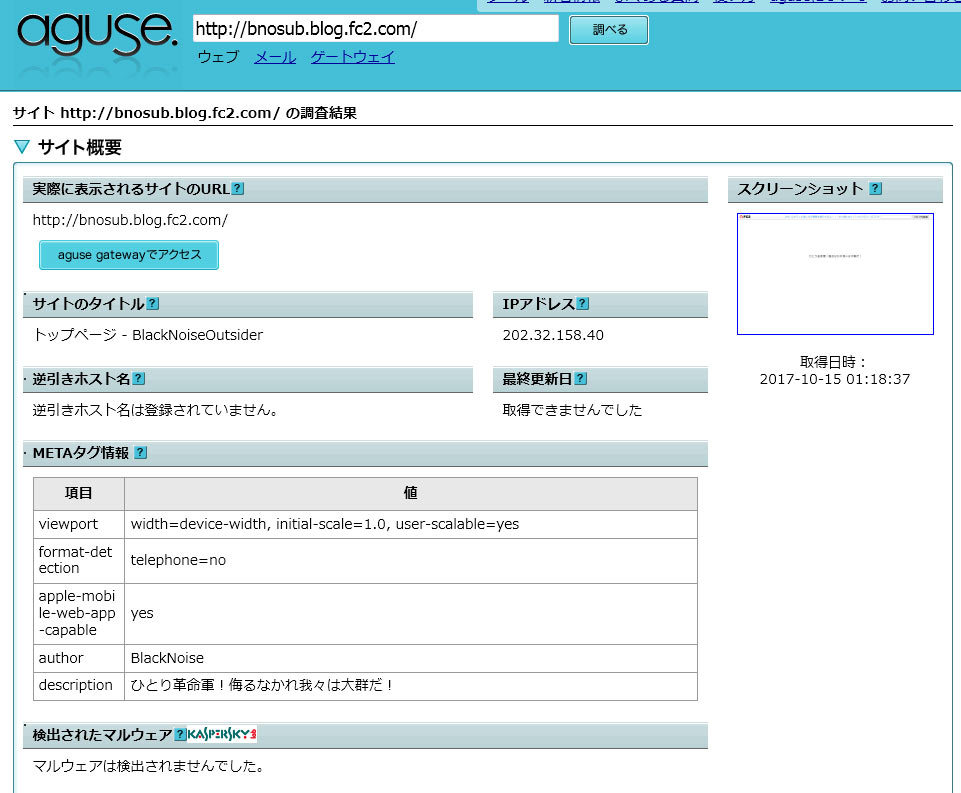
Task: Collapse the サイト概要 section triangle
Action: click(22, 147)
